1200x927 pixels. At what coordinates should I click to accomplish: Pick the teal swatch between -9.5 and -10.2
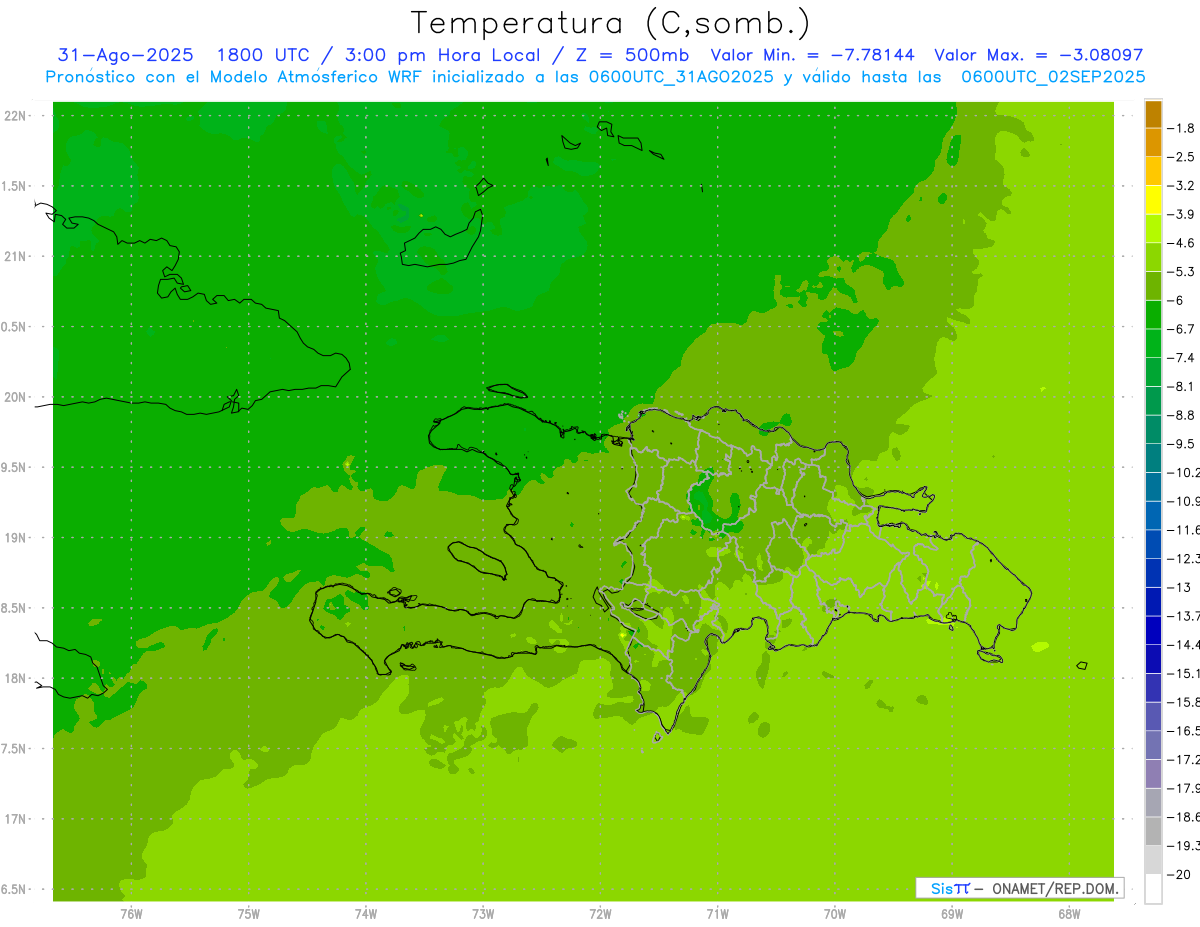coord(1153,458)
